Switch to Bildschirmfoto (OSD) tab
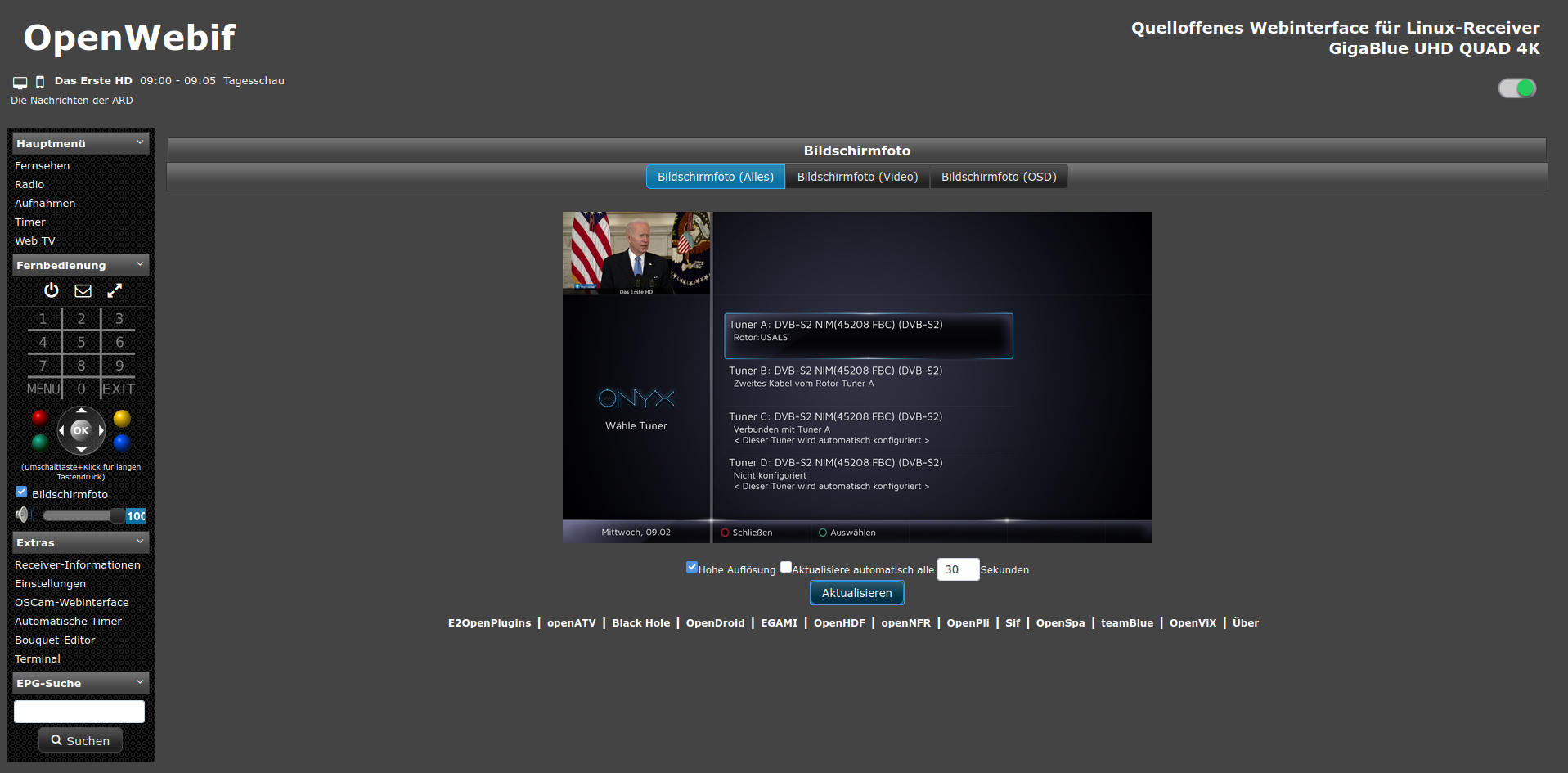 point(998,177)
